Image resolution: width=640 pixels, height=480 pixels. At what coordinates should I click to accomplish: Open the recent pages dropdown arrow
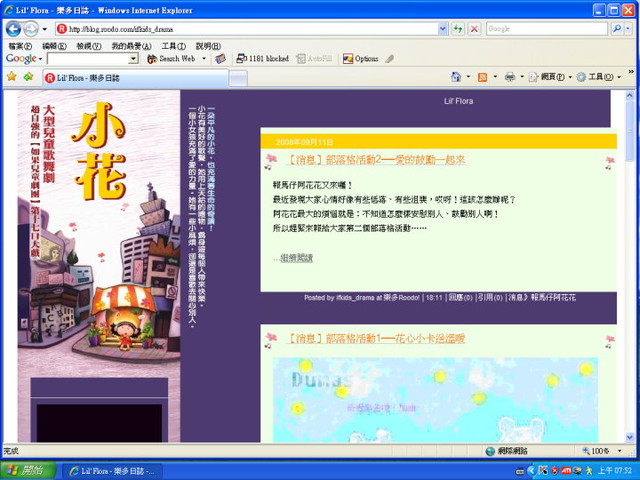(44, 29)
